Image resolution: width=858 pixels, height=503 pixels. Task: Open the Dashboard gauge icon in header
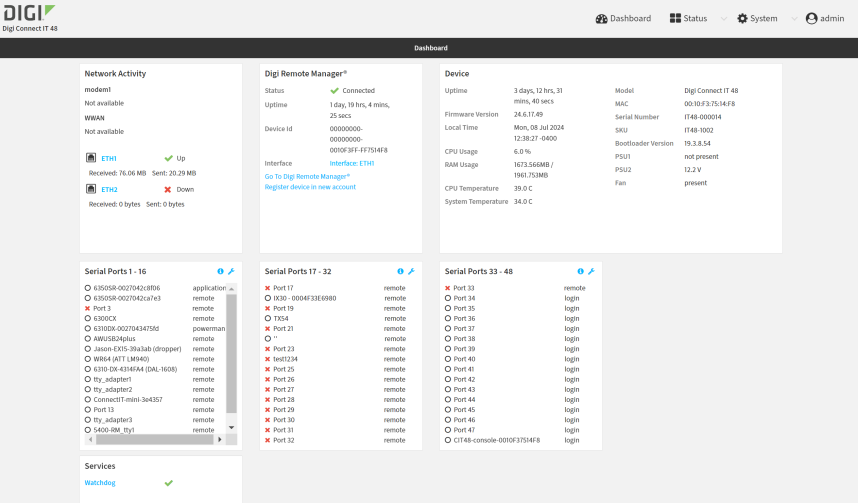[x=601, y=19]
